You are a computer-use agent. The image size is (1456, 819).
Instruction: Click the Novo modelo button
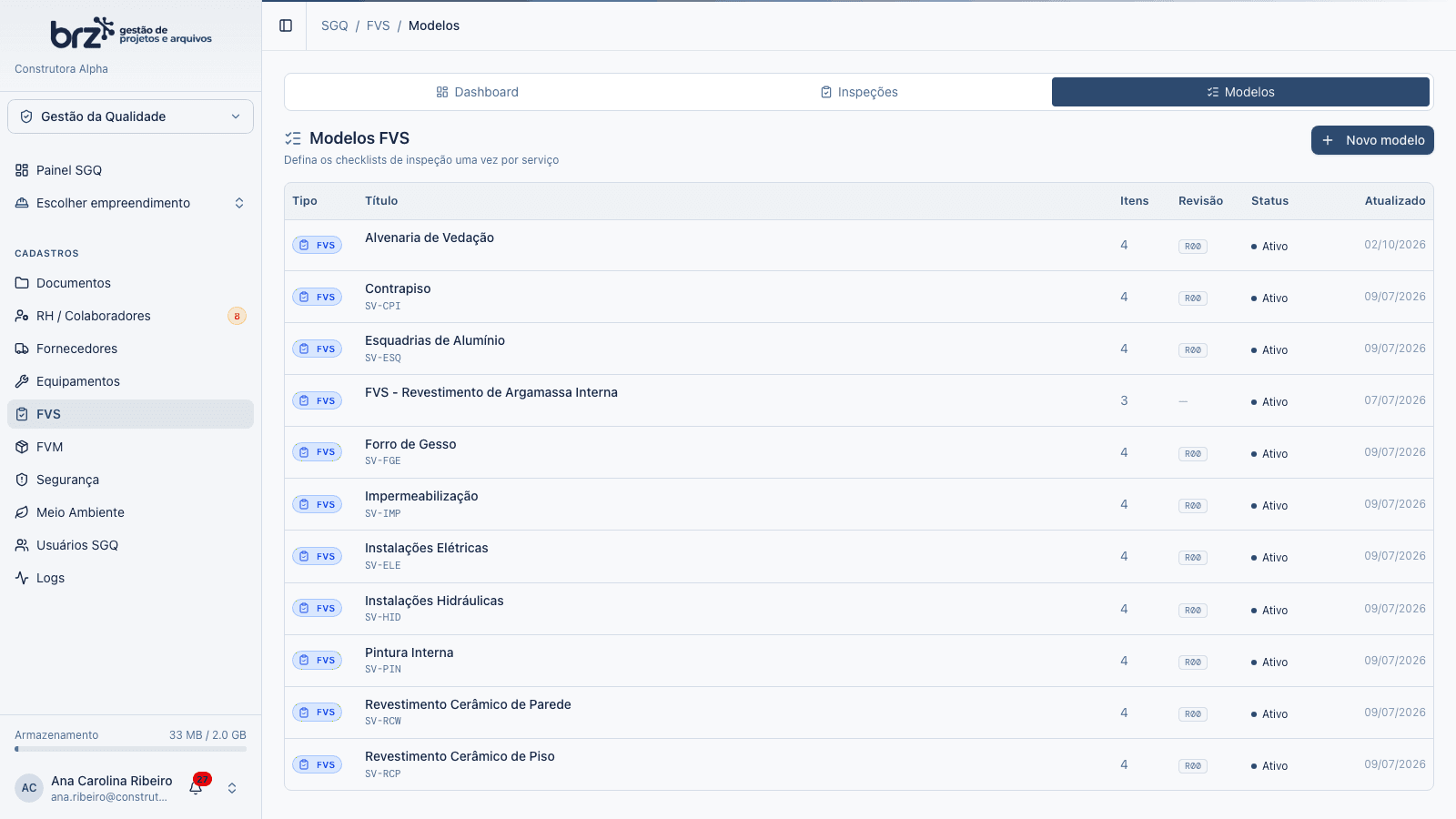pos(1372,140)
